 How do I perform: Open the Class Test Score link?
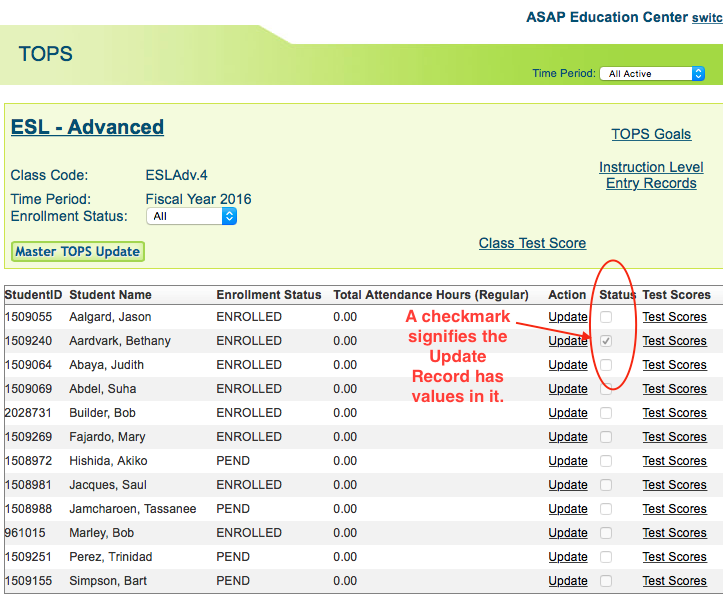click(532, 243)
